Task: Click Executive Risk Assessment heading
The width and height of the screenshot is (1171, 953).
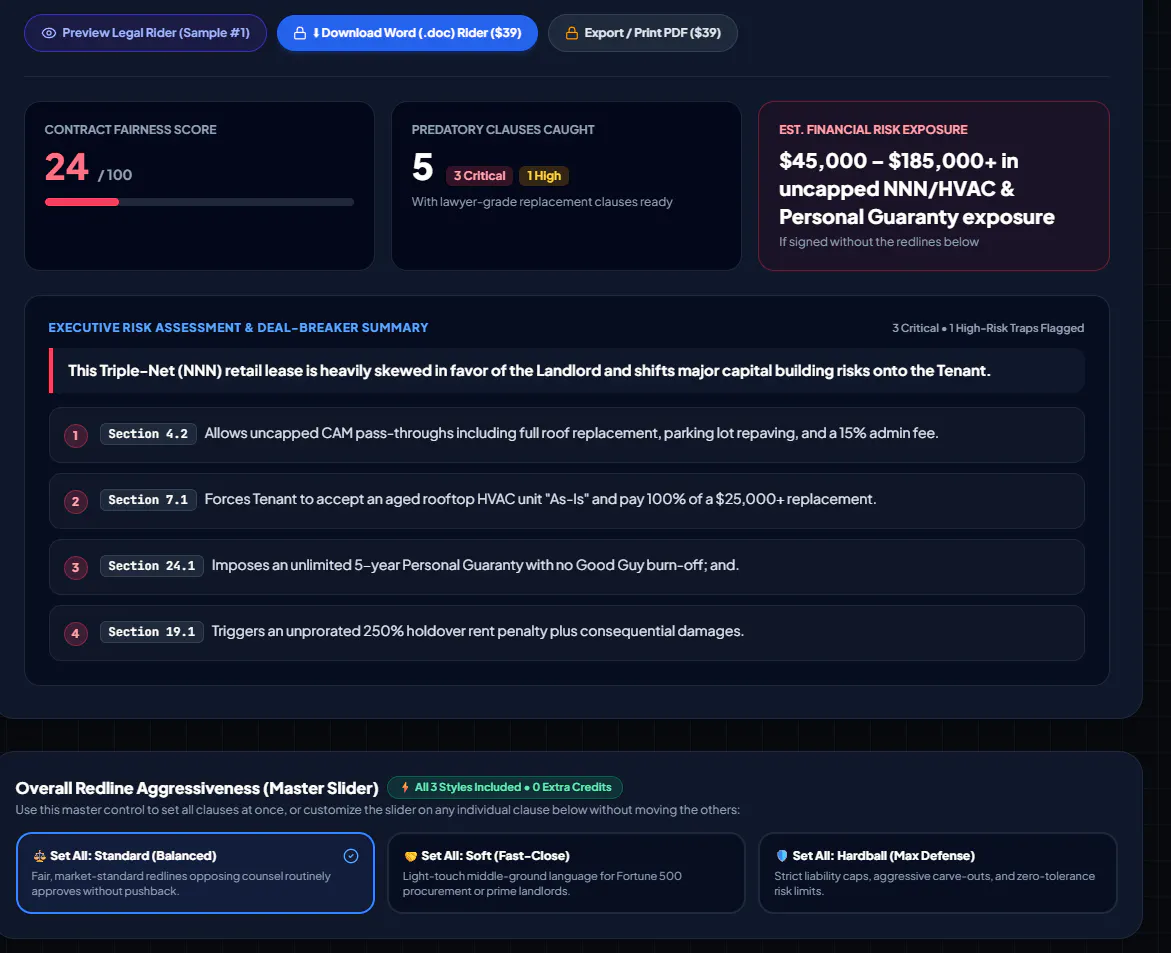Action: point(238,328)
